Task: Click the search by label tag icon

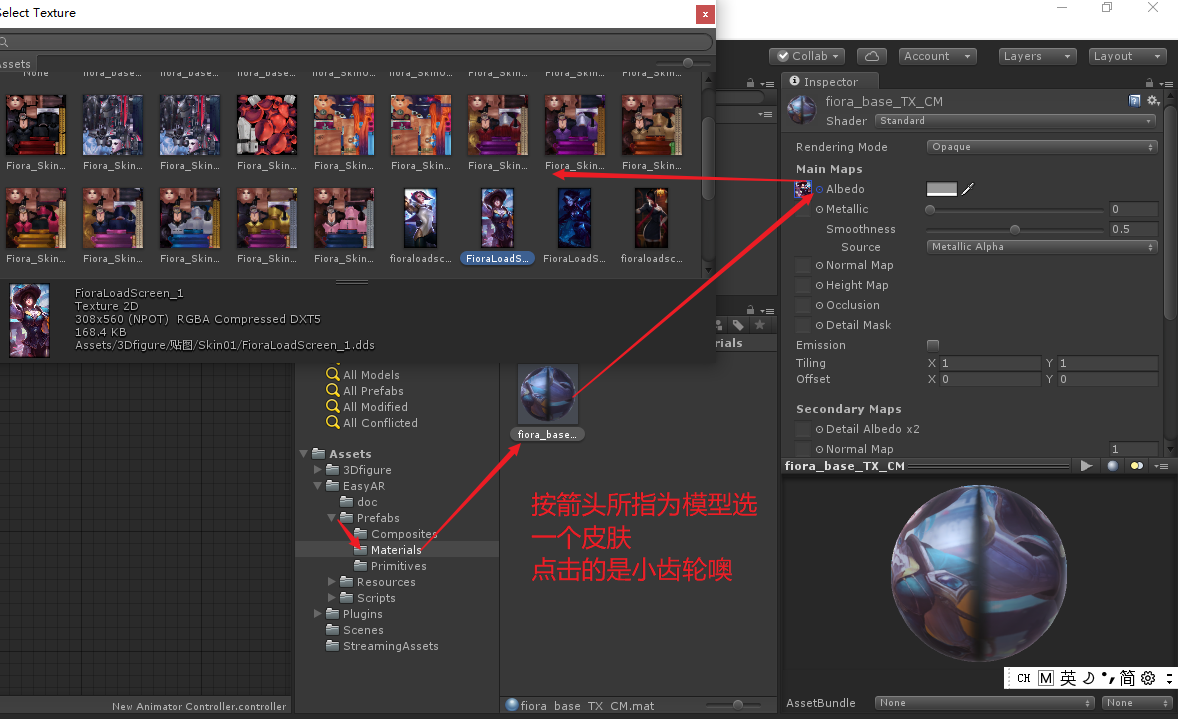Action: pyautogui.click(x=739, y=325)
